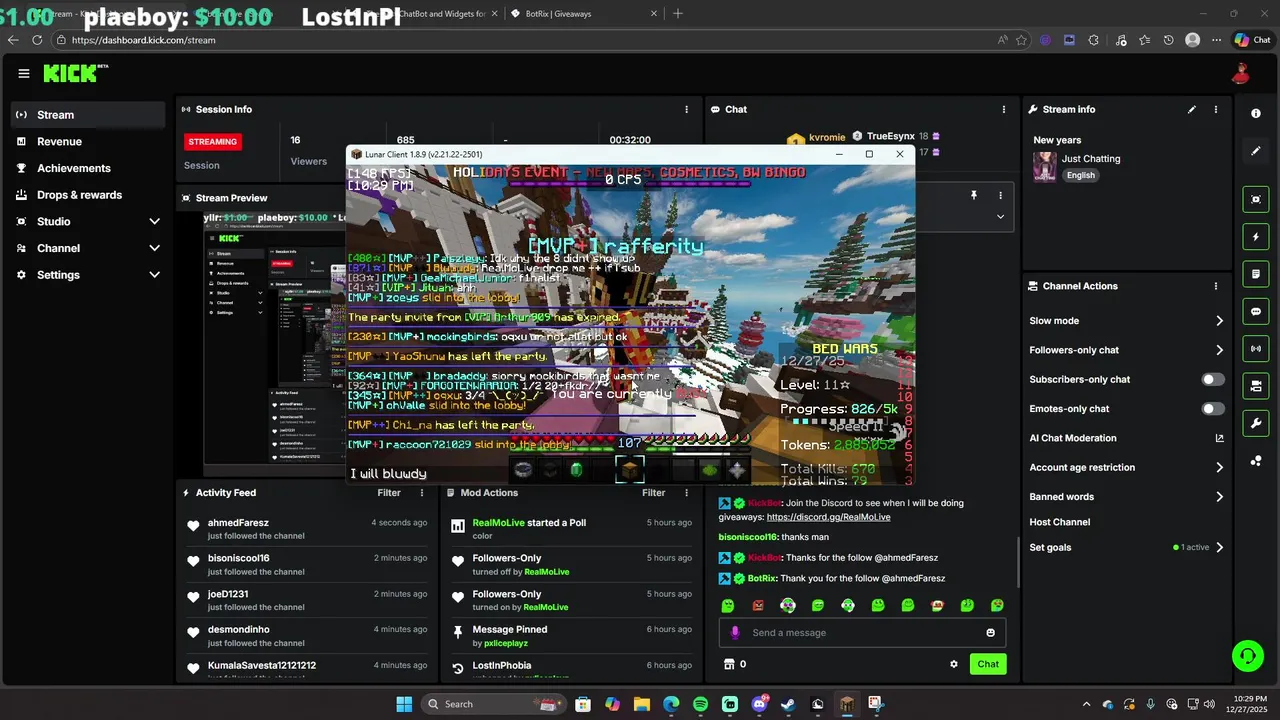This screenshot has height=720, width=1280.
Task: Open the Activity Feed Filter
Action: (x=389, y=493)
